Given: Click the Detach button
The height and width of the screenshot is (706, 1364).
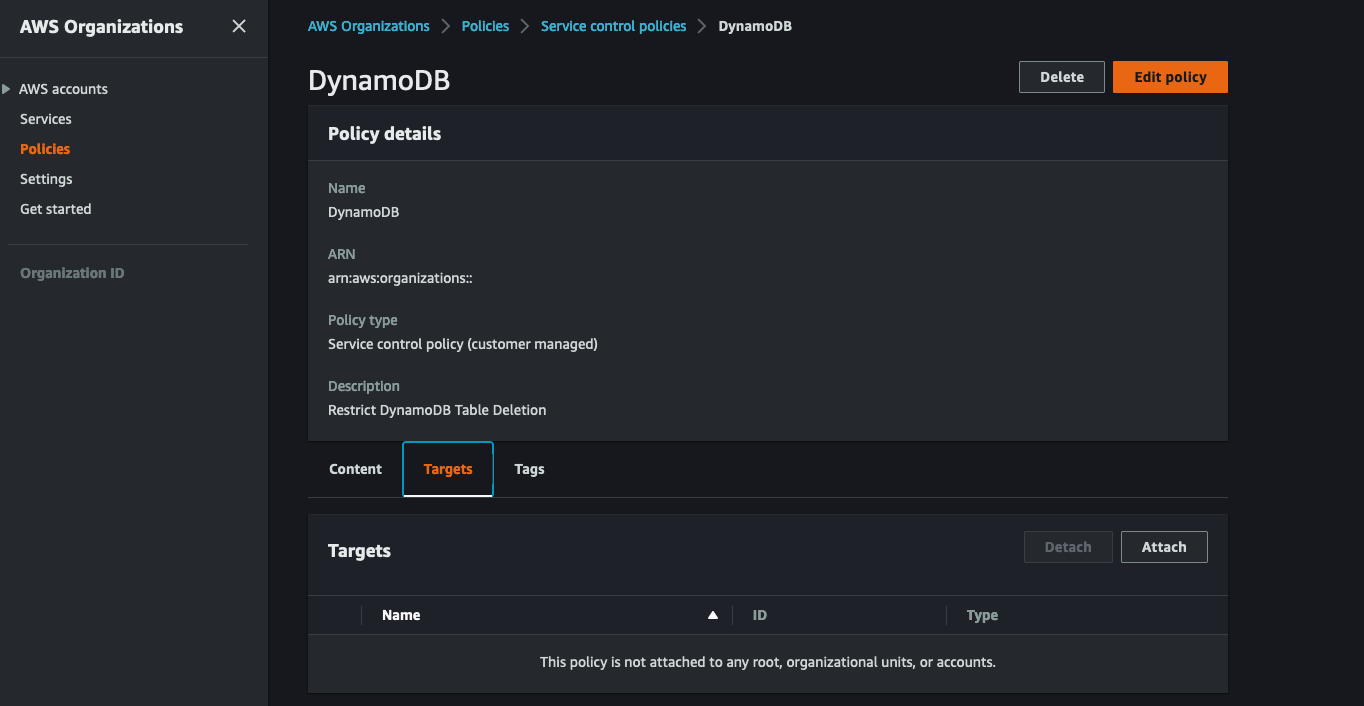Looking at the screenshot, I should pyautogui.click(x=1068, y=547).
